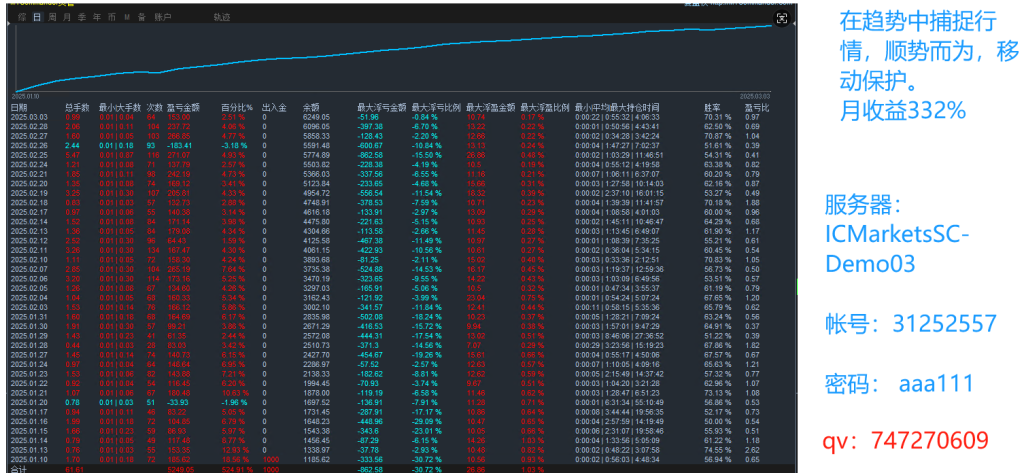Switch to the 综 summary tab
This screenshot has height=473, width=1024.
click(x=22, y=18)
